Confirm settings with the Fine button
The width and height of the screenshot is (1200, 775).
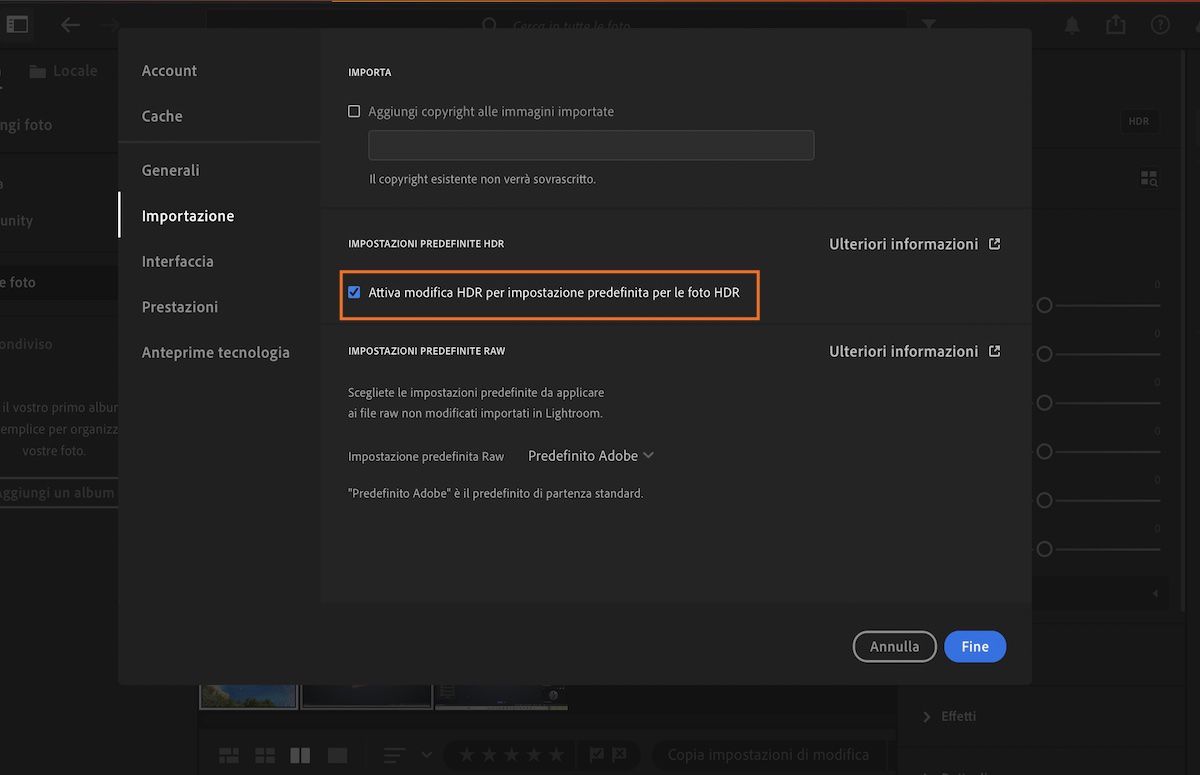pyautogui.click(x=975, y=646)
